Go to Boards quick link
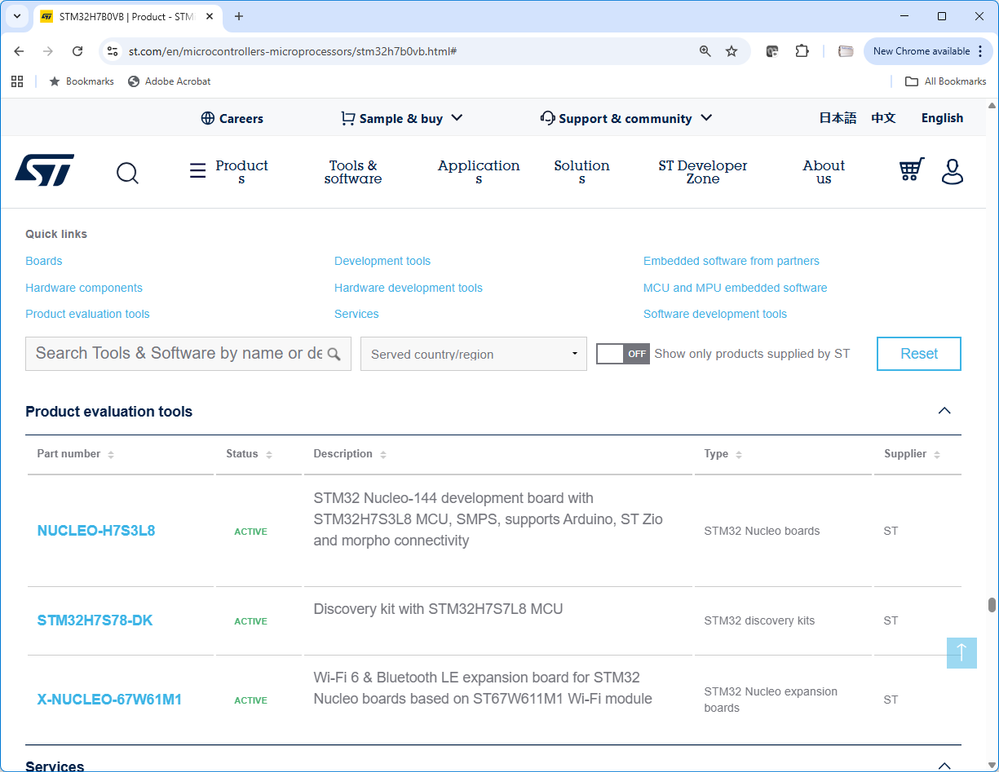Viewport: 999px width, 772px height. 44,261
